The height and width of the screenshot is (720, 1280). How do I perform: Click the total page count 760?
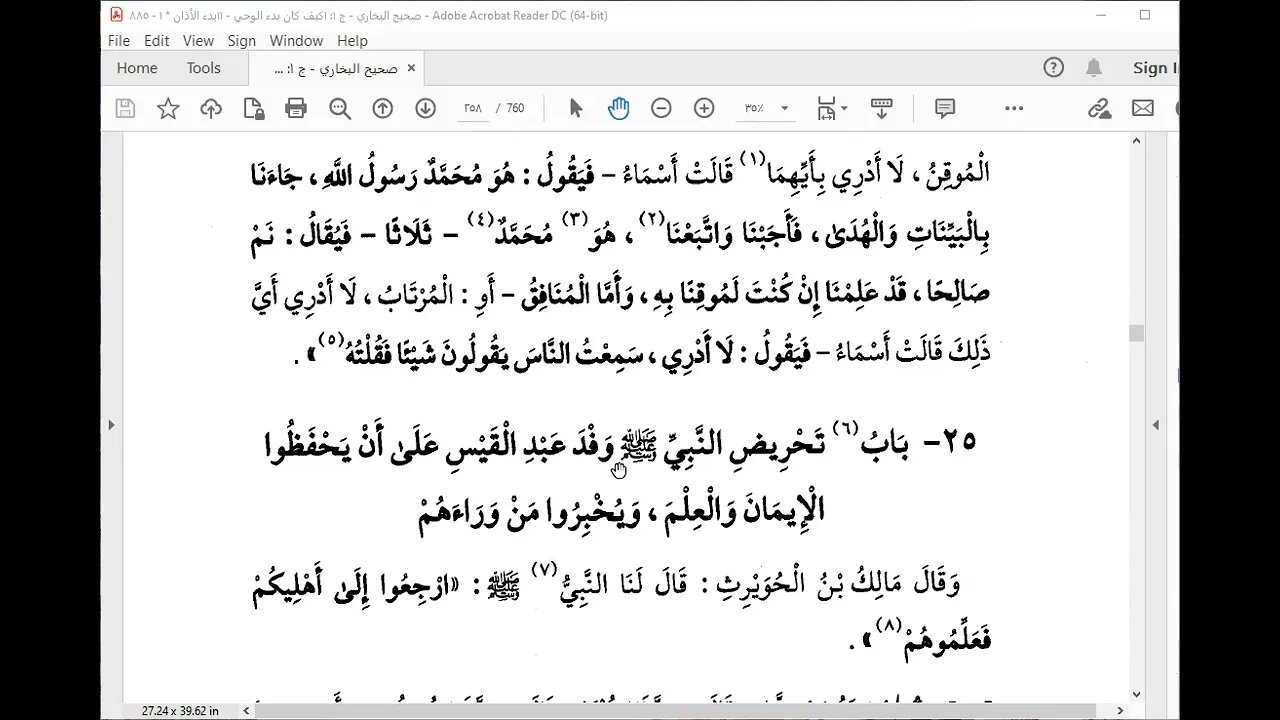[515, 109]
